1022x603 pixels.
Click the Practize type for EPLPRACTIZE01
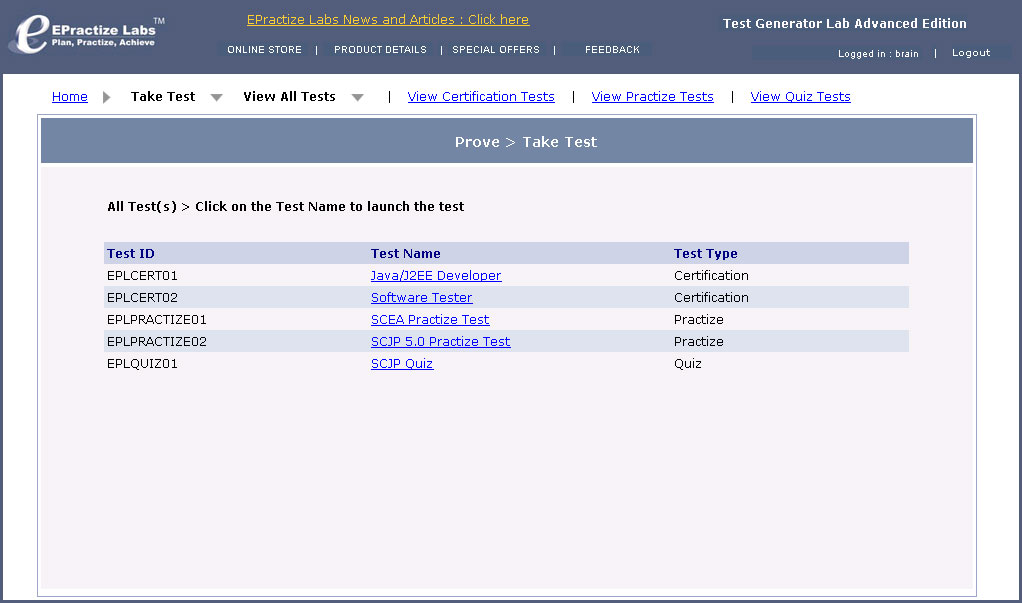[x=699, y=320]
